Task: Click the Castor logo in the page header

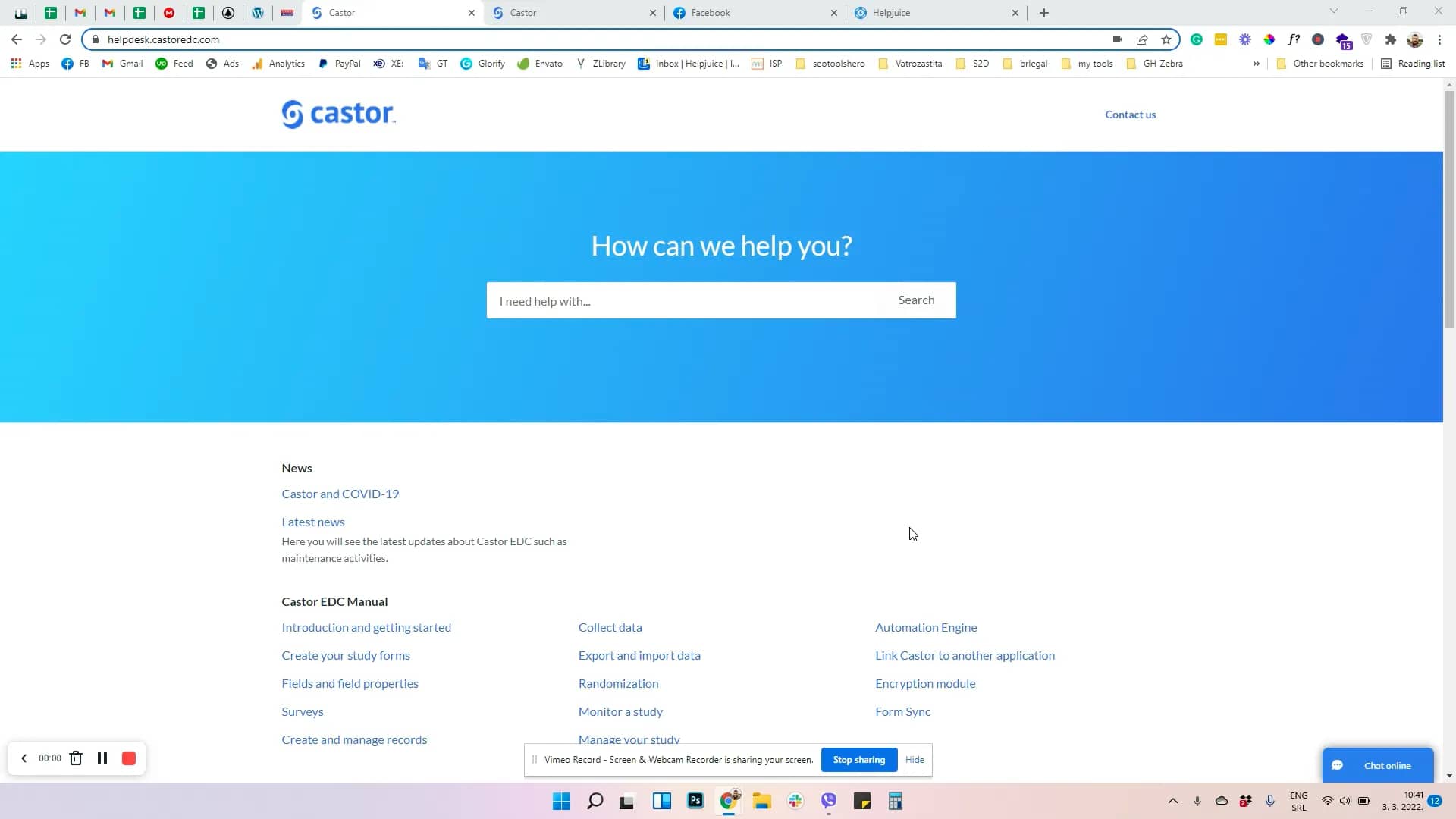Action: (337, 114)
